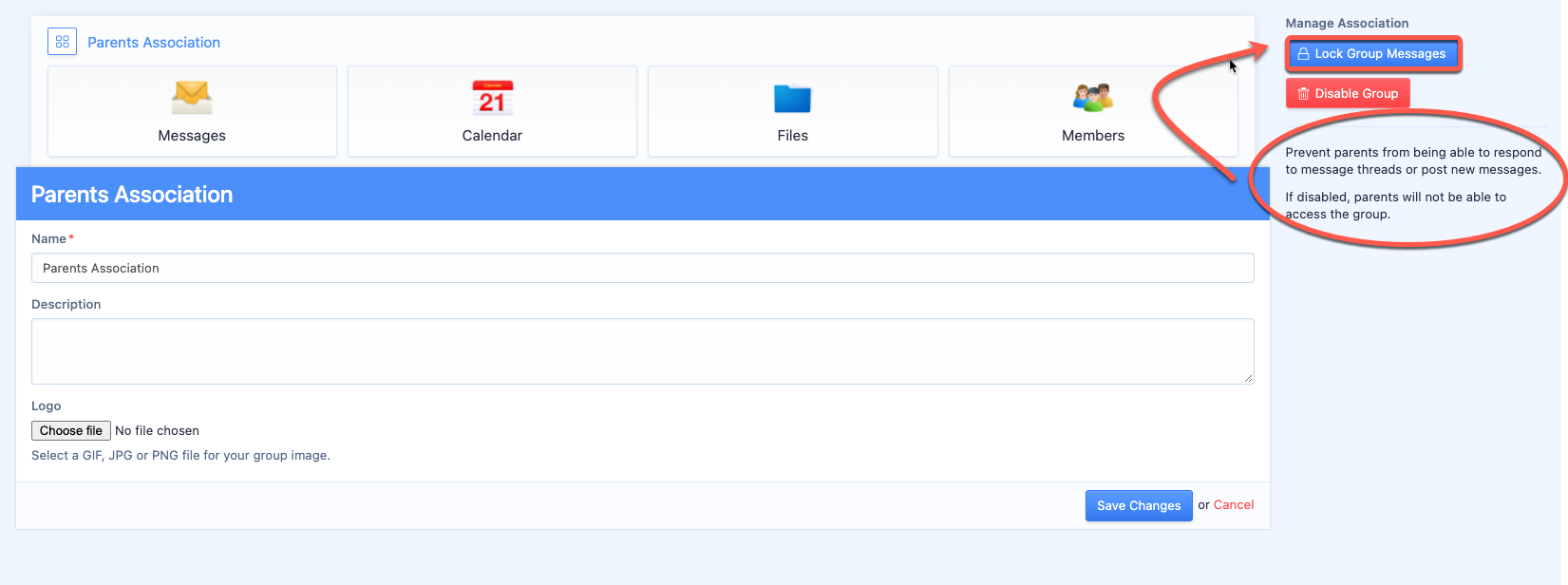Open the Messages tile label
The height and width of the screenshot is (585, 1568).
192,136
